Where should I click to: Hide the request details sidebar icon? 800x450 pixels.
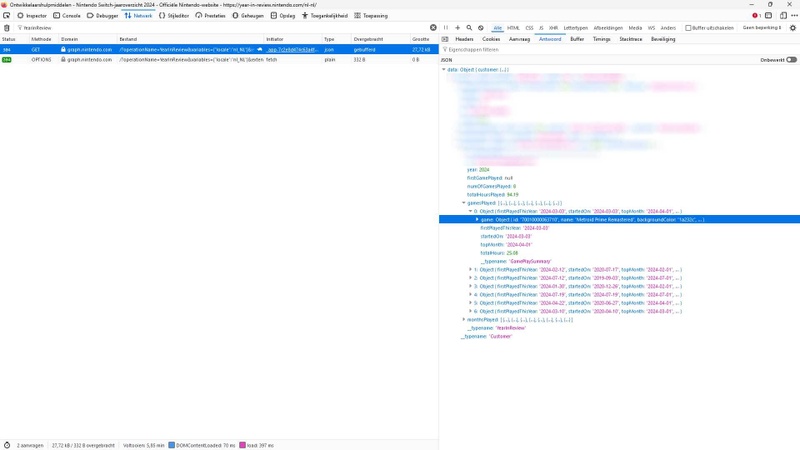[445, 39]
